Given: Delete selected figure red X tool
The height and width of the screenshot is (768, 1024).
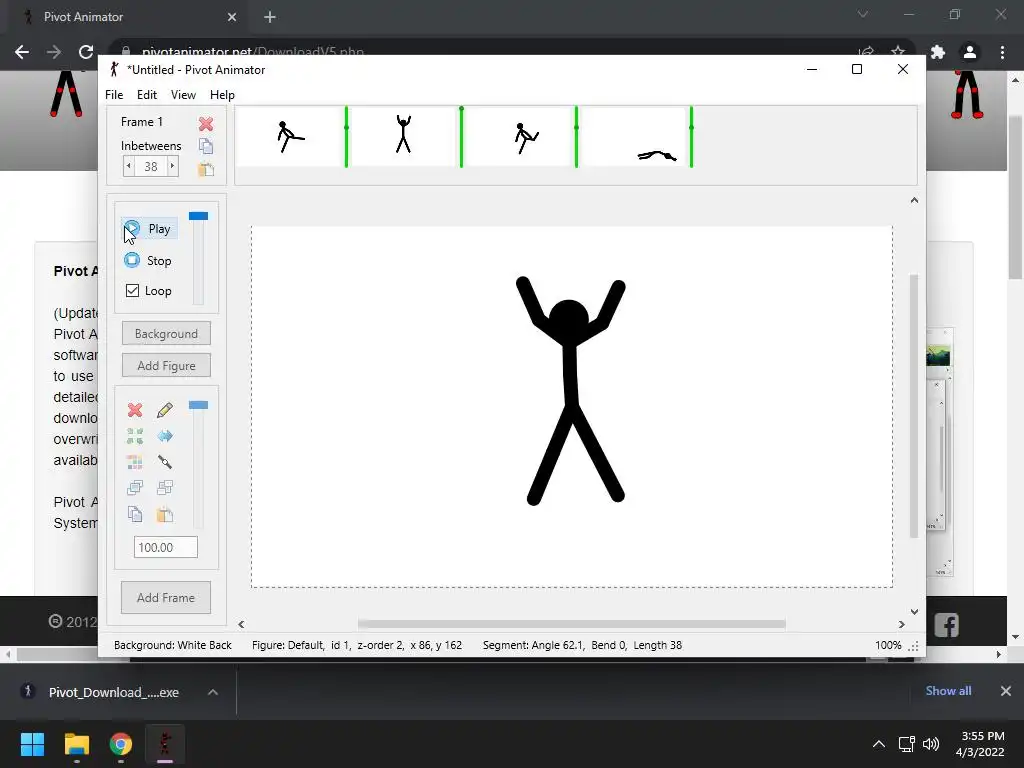Looking at the screenshot, I should click(x=135, y=410).
